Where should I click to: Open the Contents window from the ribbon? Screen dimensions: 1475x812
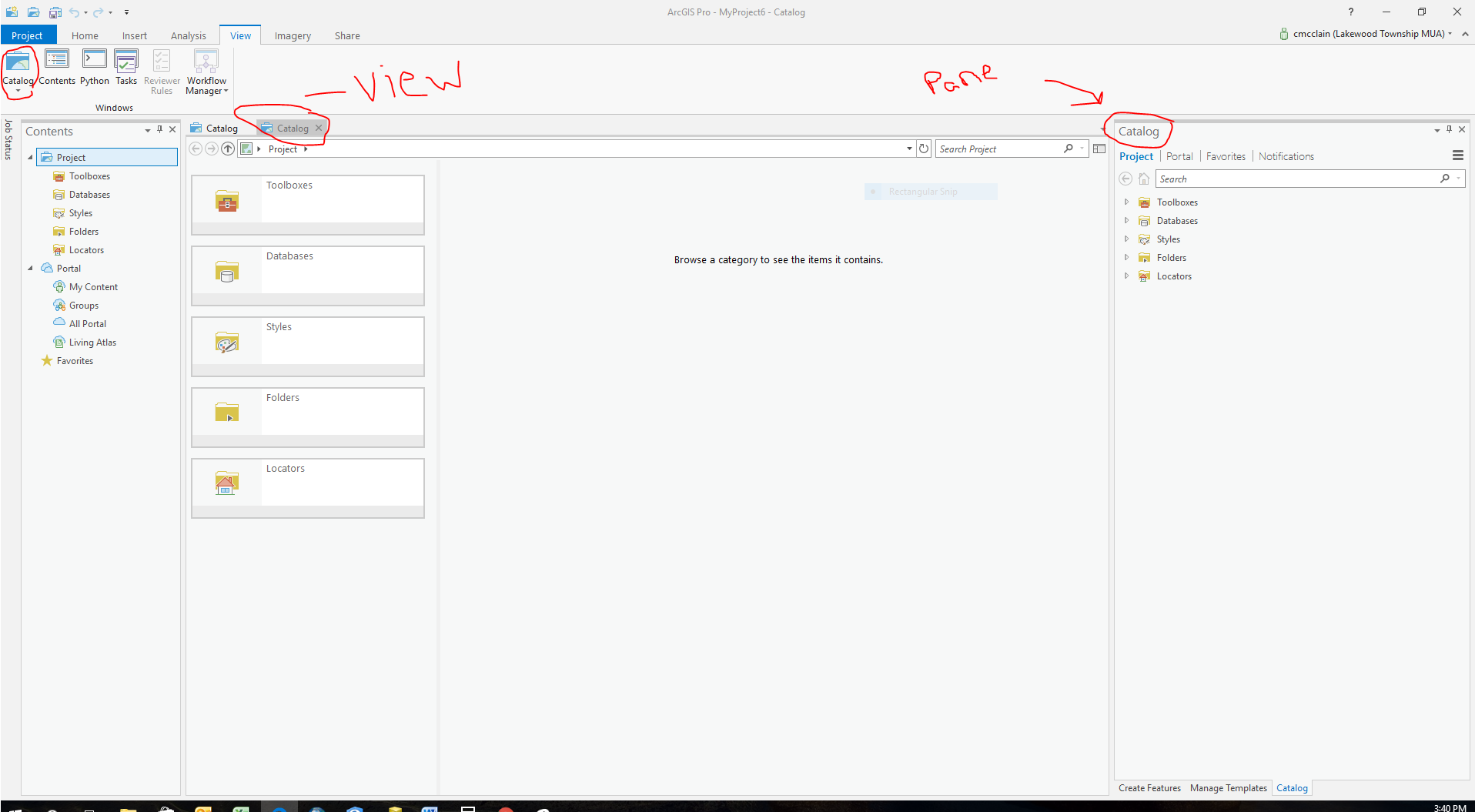[x=57, y=69]
